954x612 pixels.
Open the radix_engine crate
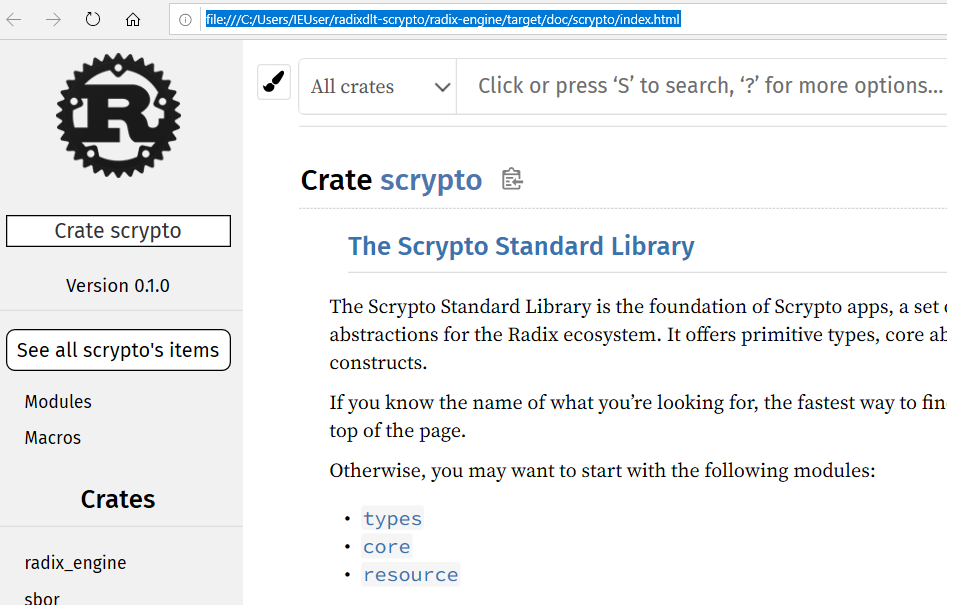pyautogui.click(x=76, y=563)
